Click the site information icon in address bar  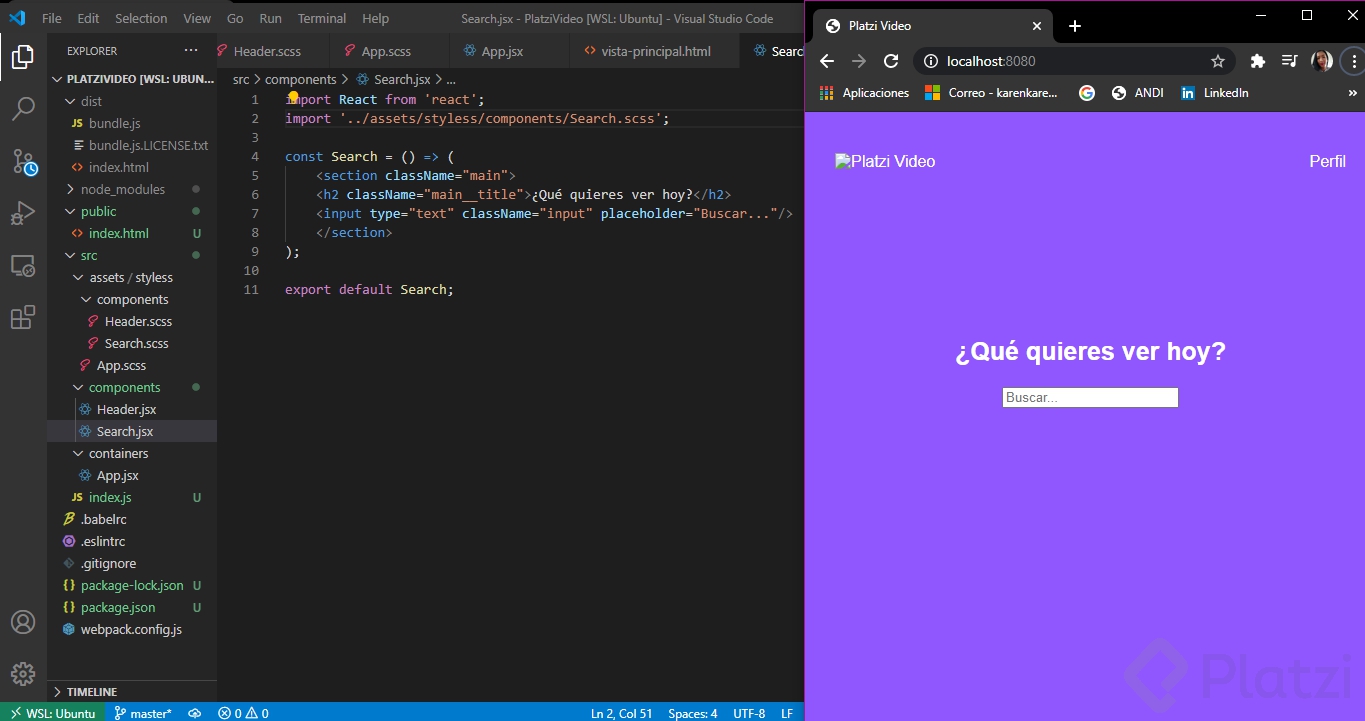pyautogui.click(x=931, y=61)
